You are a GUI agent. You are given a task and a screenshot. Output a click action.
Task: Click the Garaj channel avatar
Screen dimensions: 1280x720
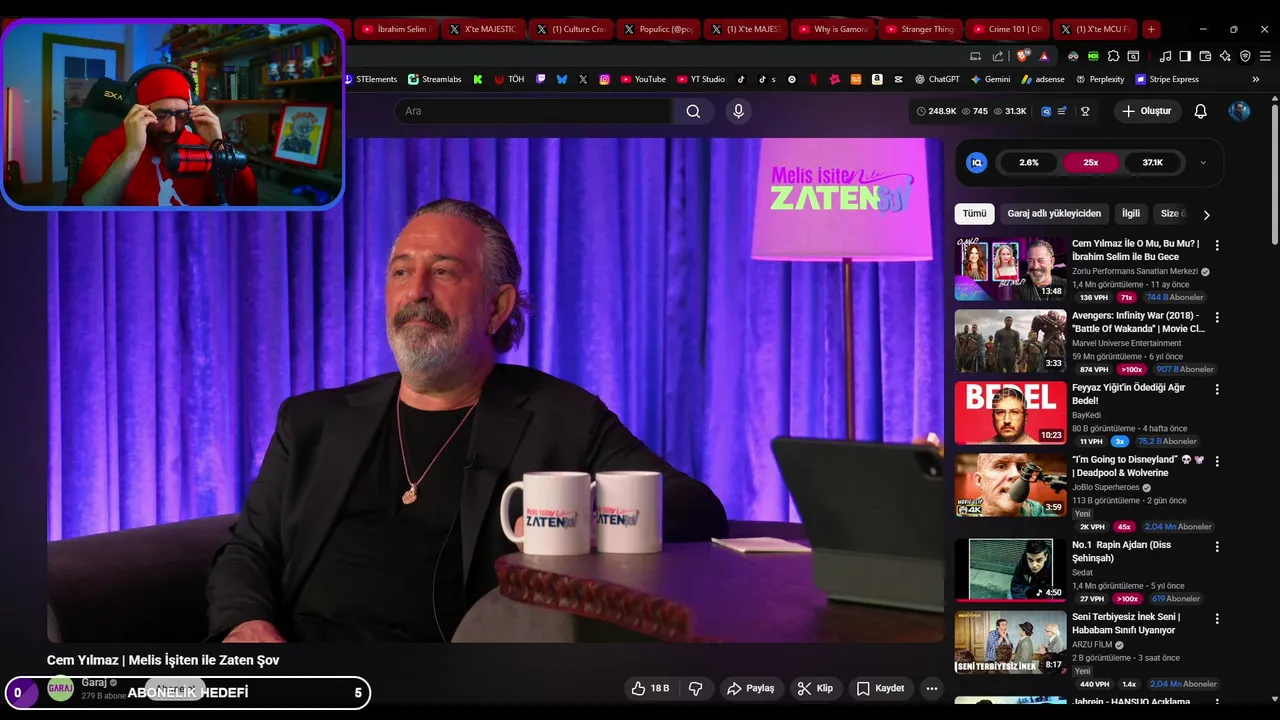click(x=61, y=688)
